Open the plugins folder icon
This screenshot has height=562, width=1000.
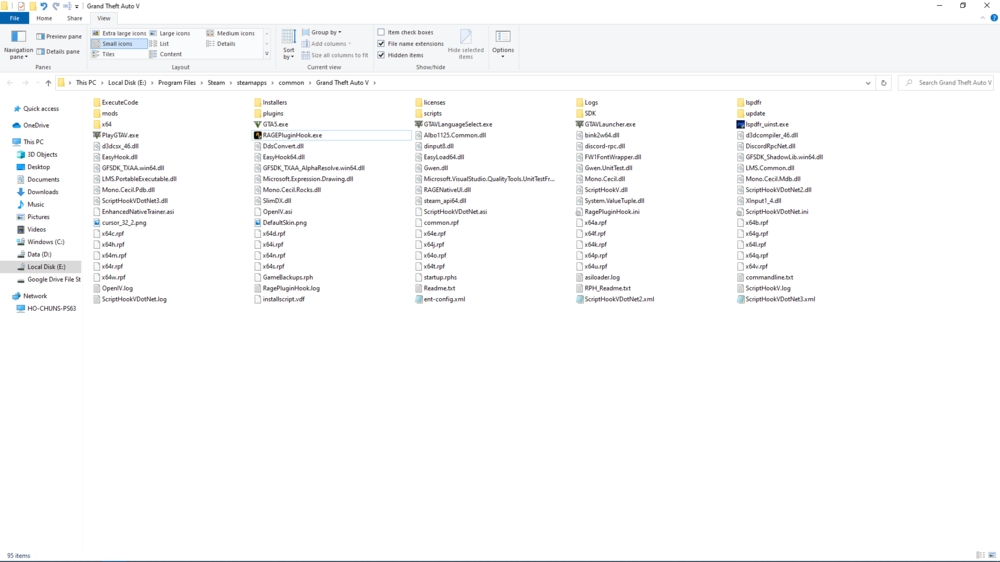tap(258, 114)
